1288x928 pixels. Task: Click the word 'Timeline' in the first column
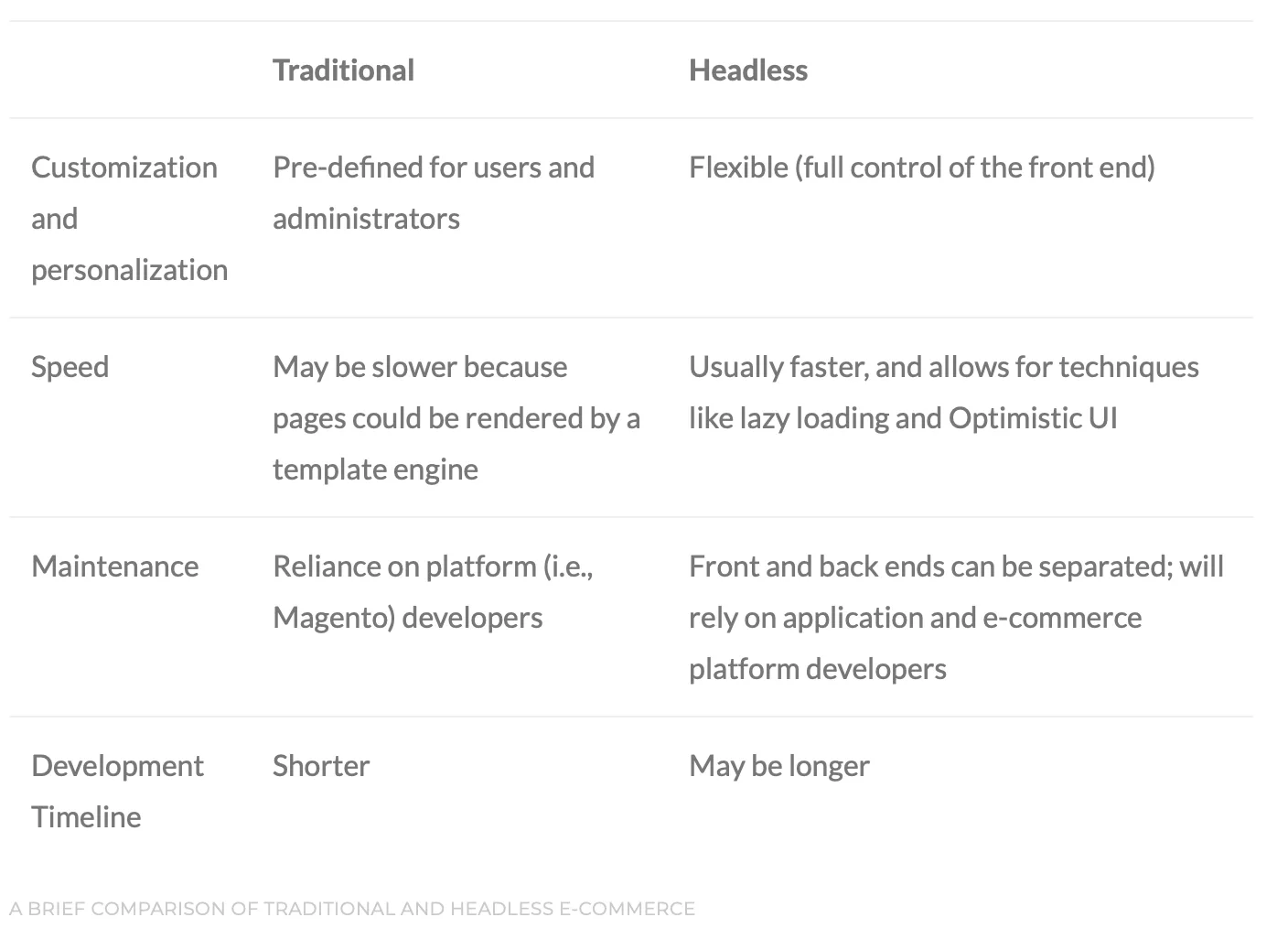[x=86, y=816]
